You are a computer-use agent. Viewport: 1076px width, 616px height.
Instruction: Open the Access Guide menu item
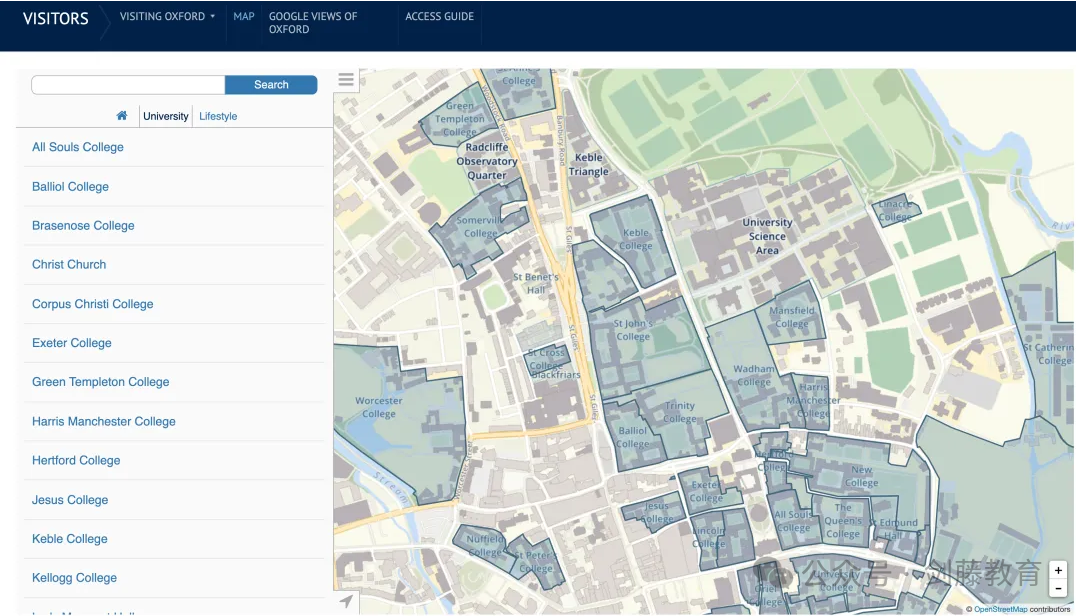439,16
